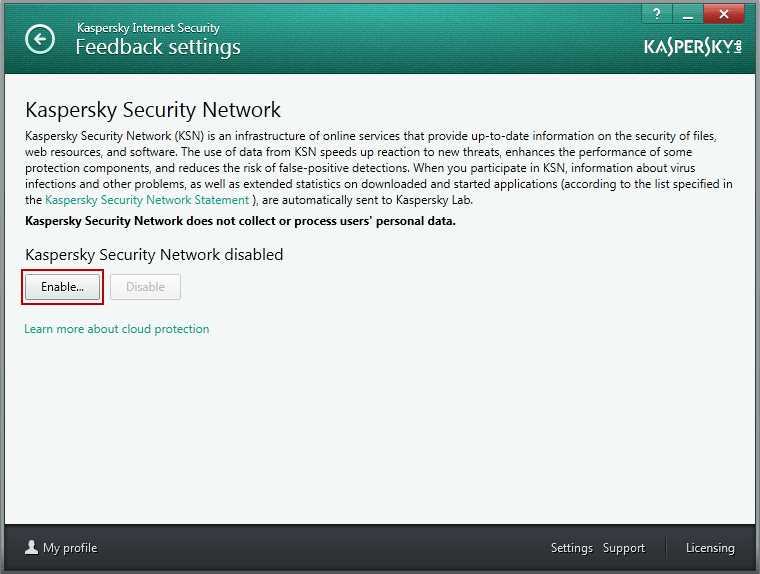Click the Feedback settings page title
760x574 pixels.
pos(158,47)
